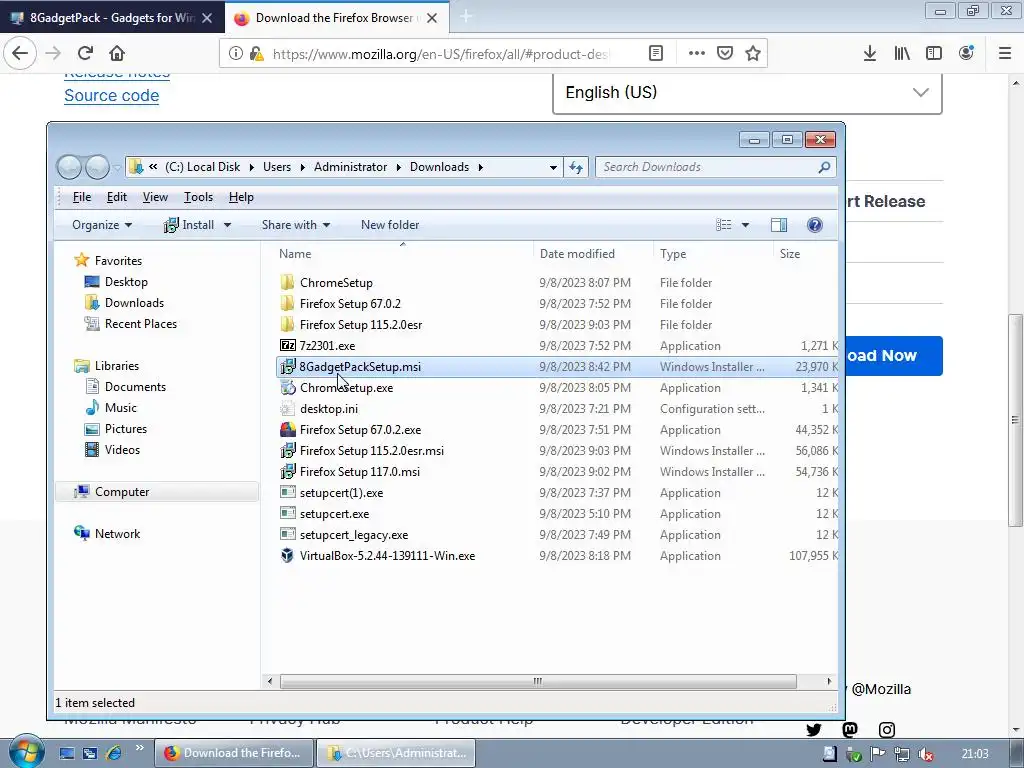Click the Windows Start orb
Viewport: 1024px width, 768px height.
tap(26, 752)
